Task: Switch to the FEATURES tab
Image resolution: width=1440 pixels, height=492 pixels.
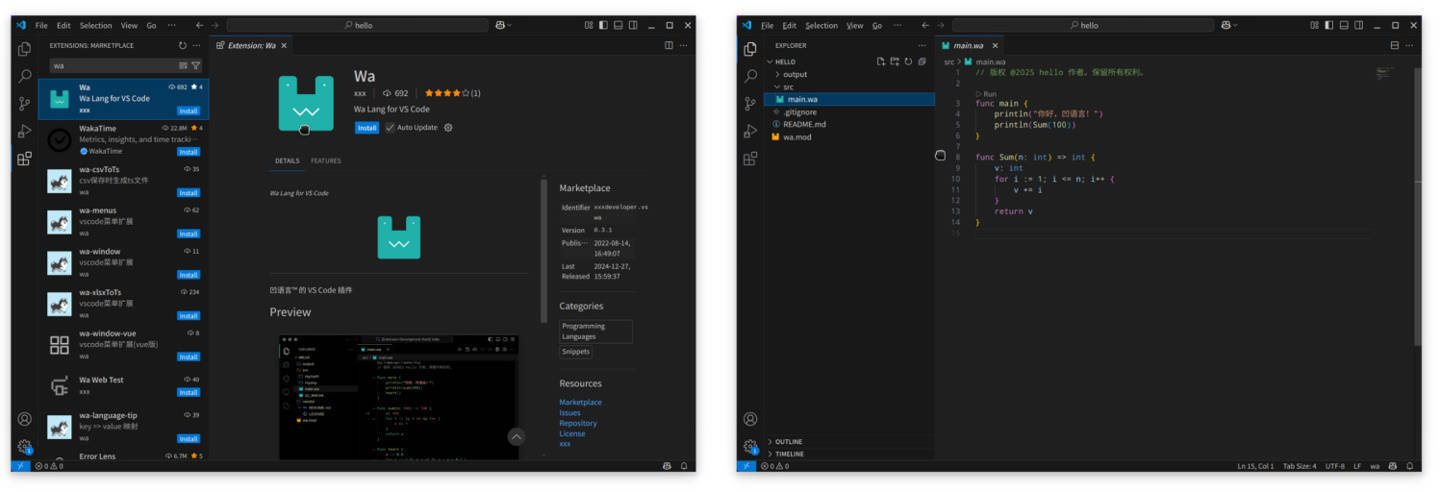Action: [x=325, y=161]
